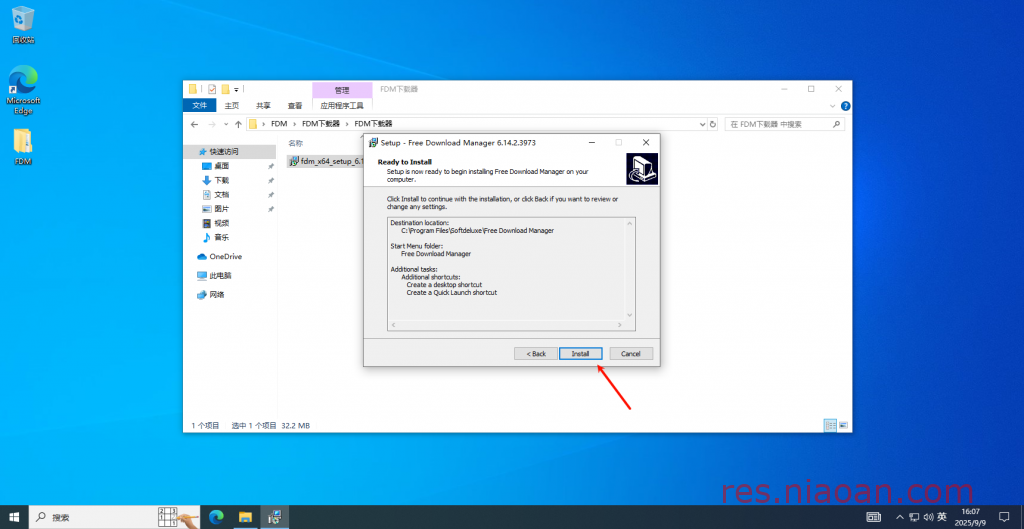Viewport: 1024px width, 529px height.
Task: Click the 名称 column header
Action: click(x=296, y=143)
